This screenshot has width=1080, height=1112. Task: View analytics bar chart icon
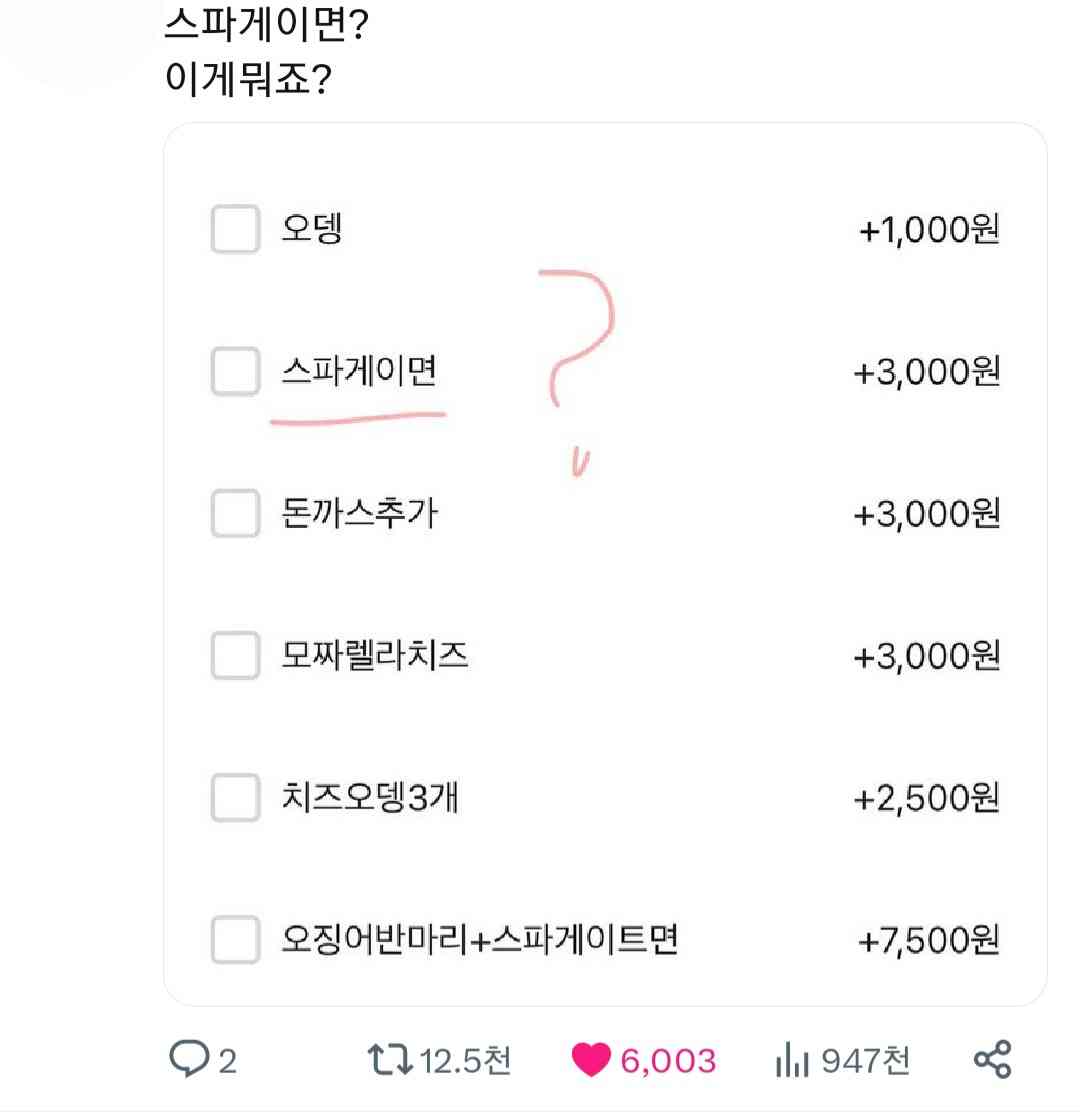tap(792, 1060)
